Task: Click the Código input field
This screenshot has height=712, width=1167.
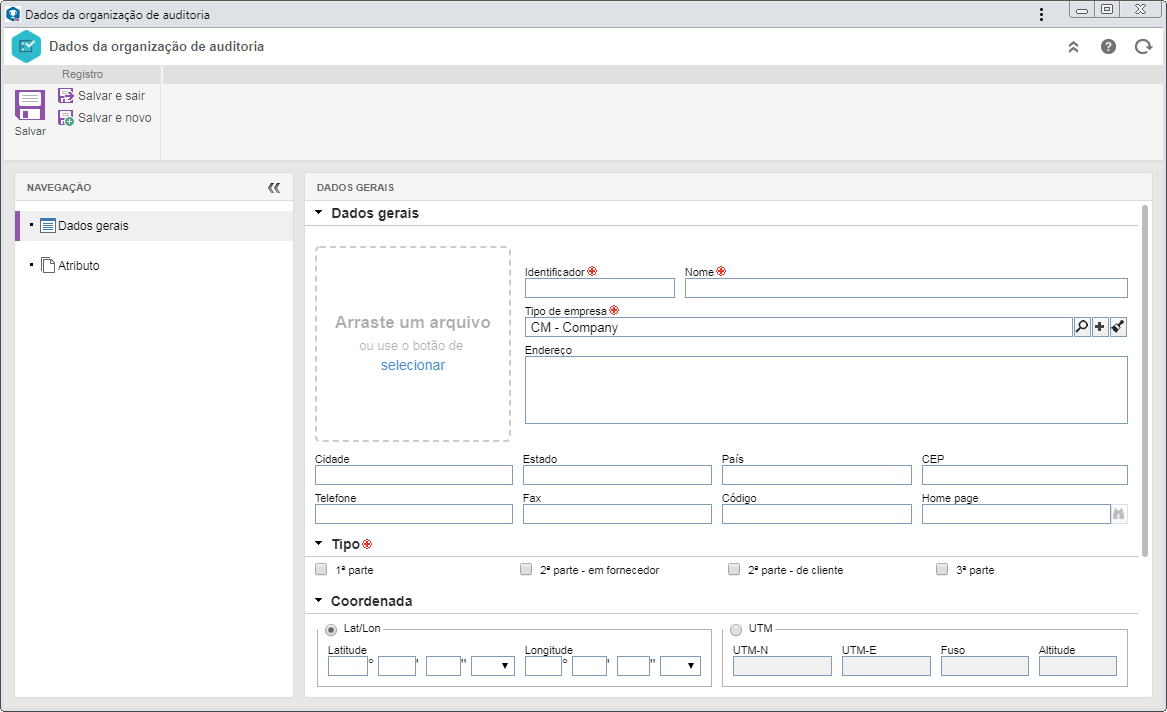Action: pyautogui.click(x=816, y=513)
